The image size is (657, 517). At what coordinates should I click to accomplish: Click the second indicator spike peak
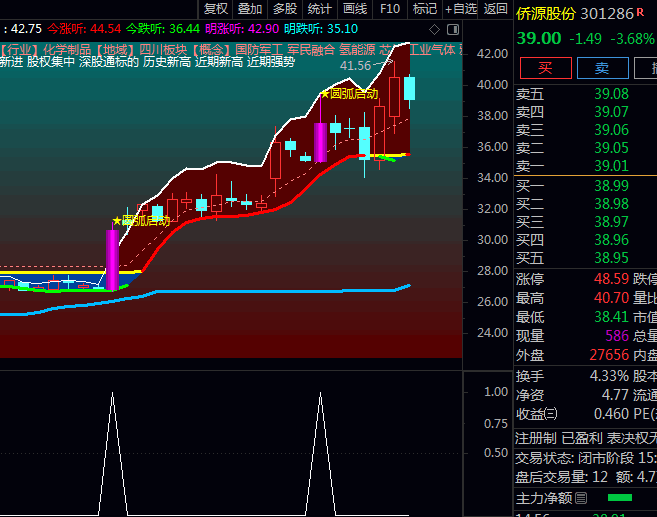click(321, 393)
